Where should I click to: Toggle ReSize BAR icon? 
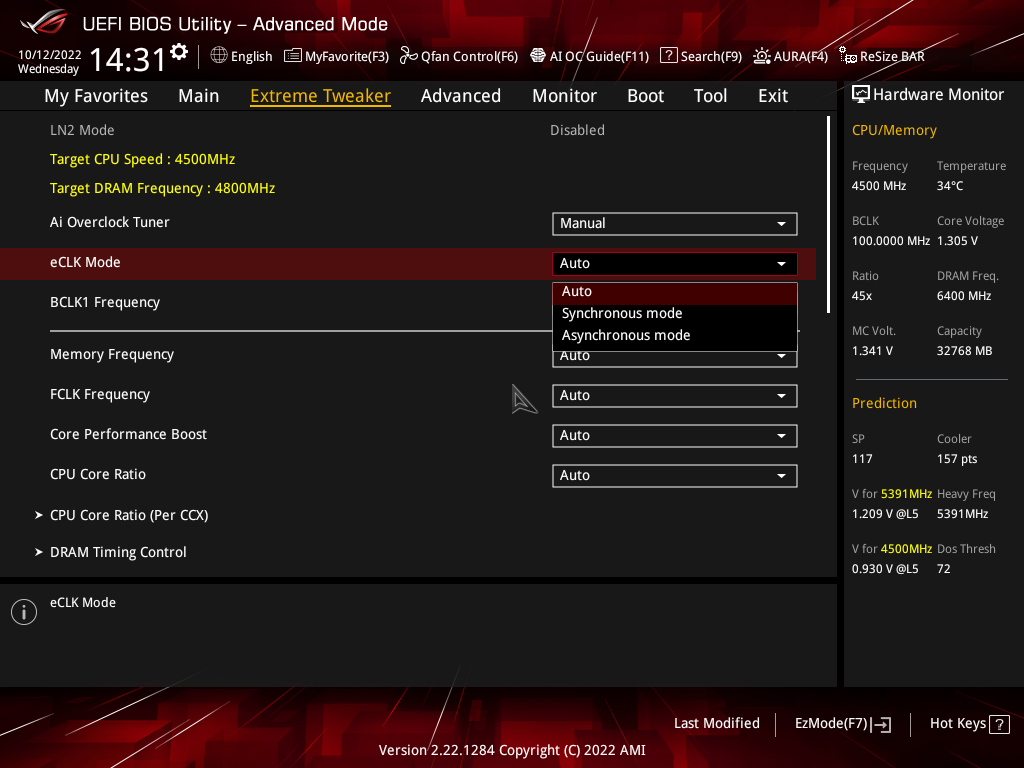tap(848, 56)
